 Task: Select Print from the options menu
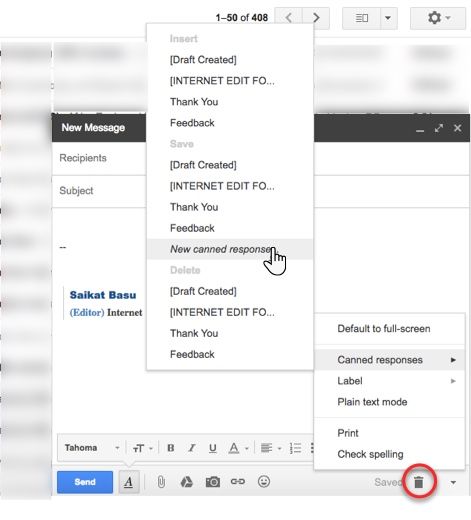click(389, 433)
